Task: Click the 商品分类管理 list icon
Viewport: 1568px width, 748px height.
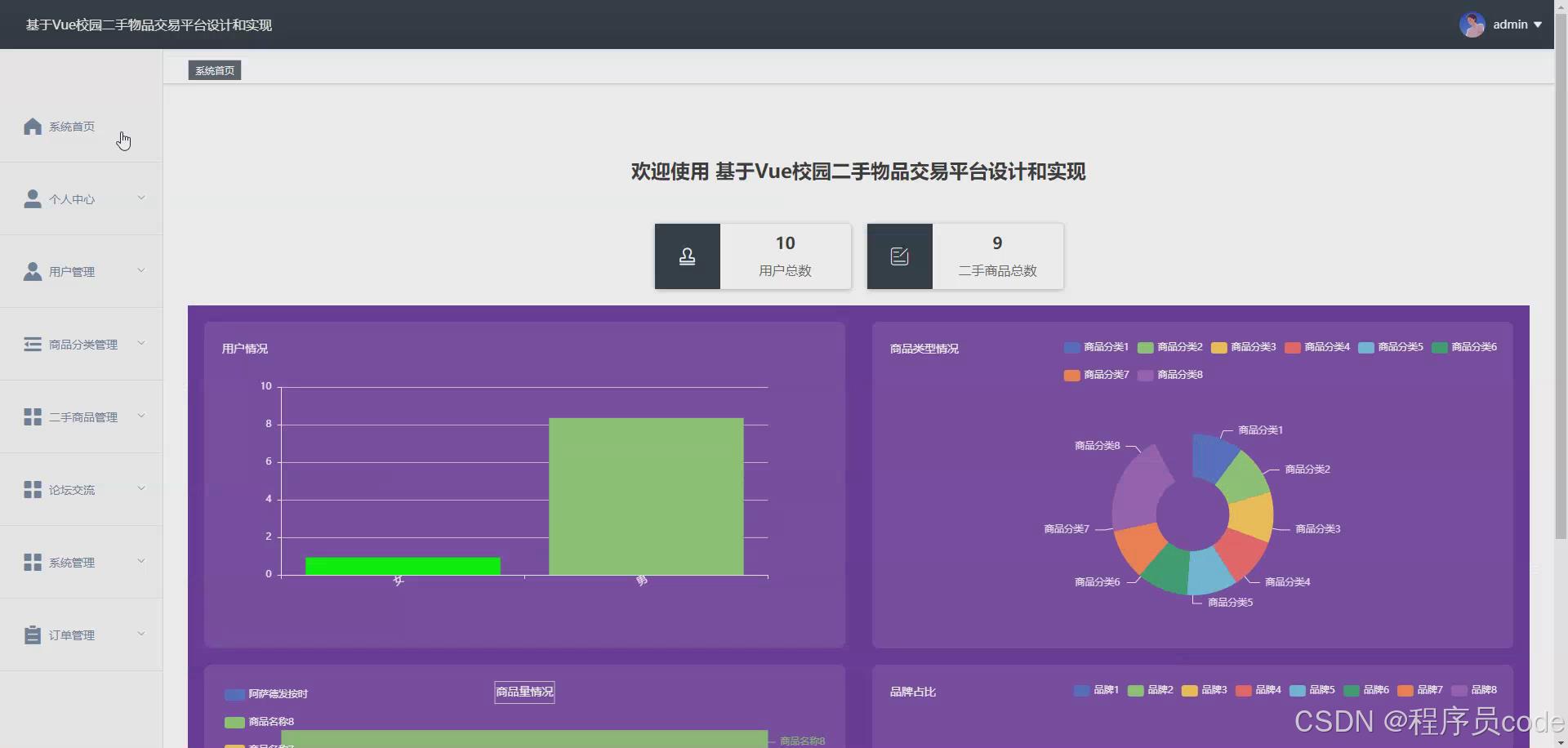Action: click(x=32, y=344)
